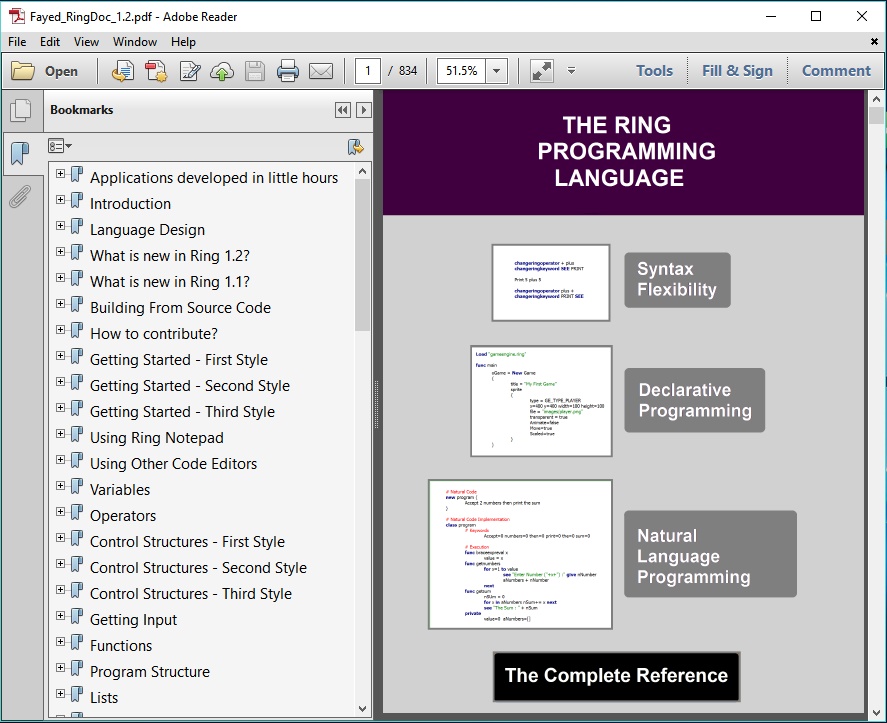Go to How to contribute? bookmark
The width and height of the screenshot is (887, 723).
(154, 334)
